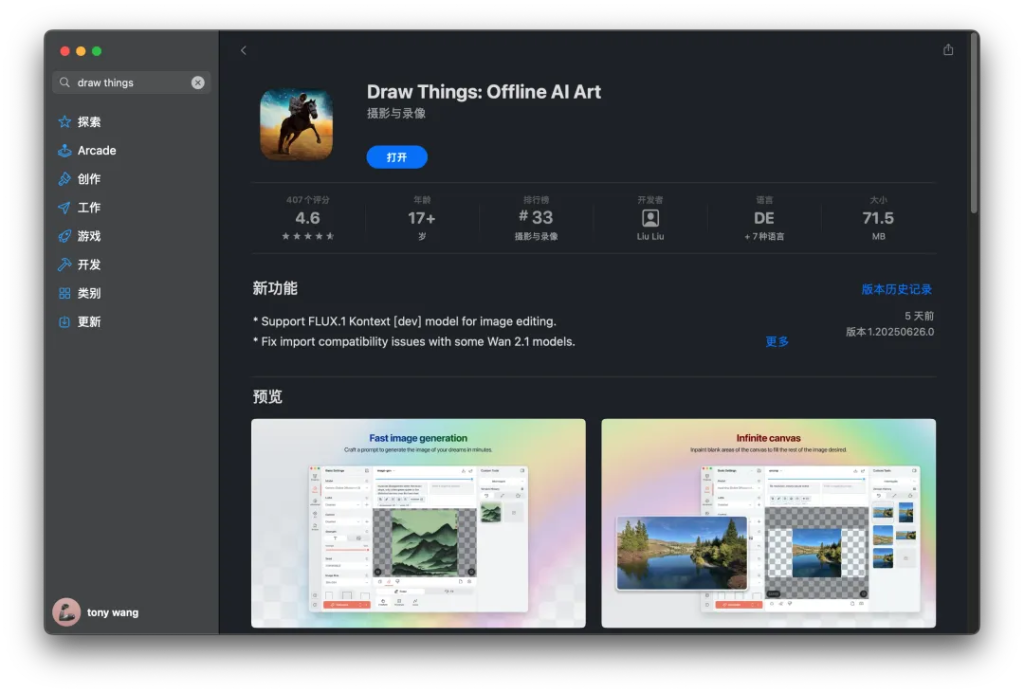Click the 打开 button to launch app
This screenshot has height=693, width=1024.
click(x=397, y=157)
